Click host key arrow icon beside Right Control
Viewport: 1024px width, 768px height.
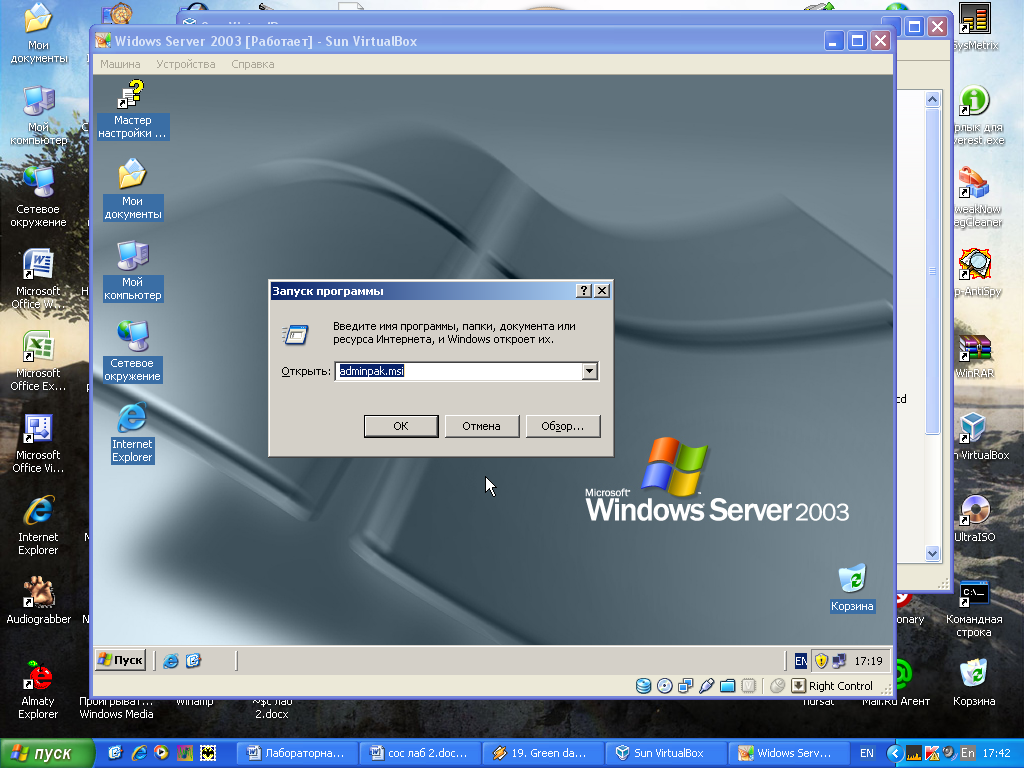coord(798,686)
